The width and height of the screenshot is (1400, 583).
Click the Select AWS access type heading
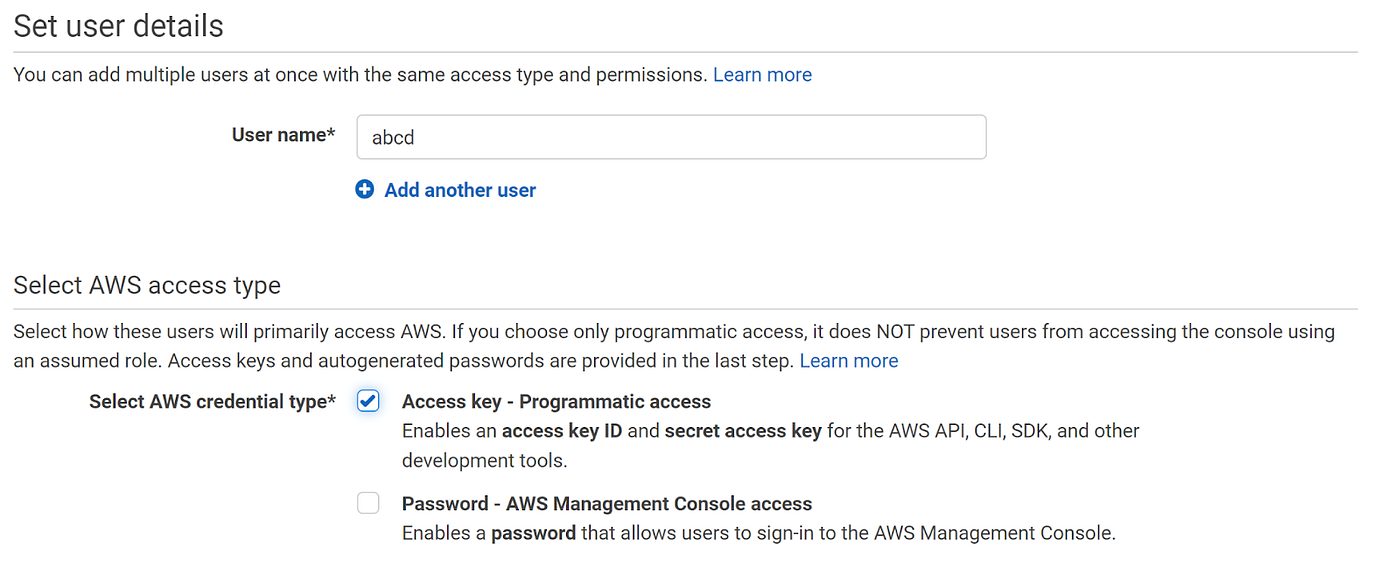coord(145,285)
